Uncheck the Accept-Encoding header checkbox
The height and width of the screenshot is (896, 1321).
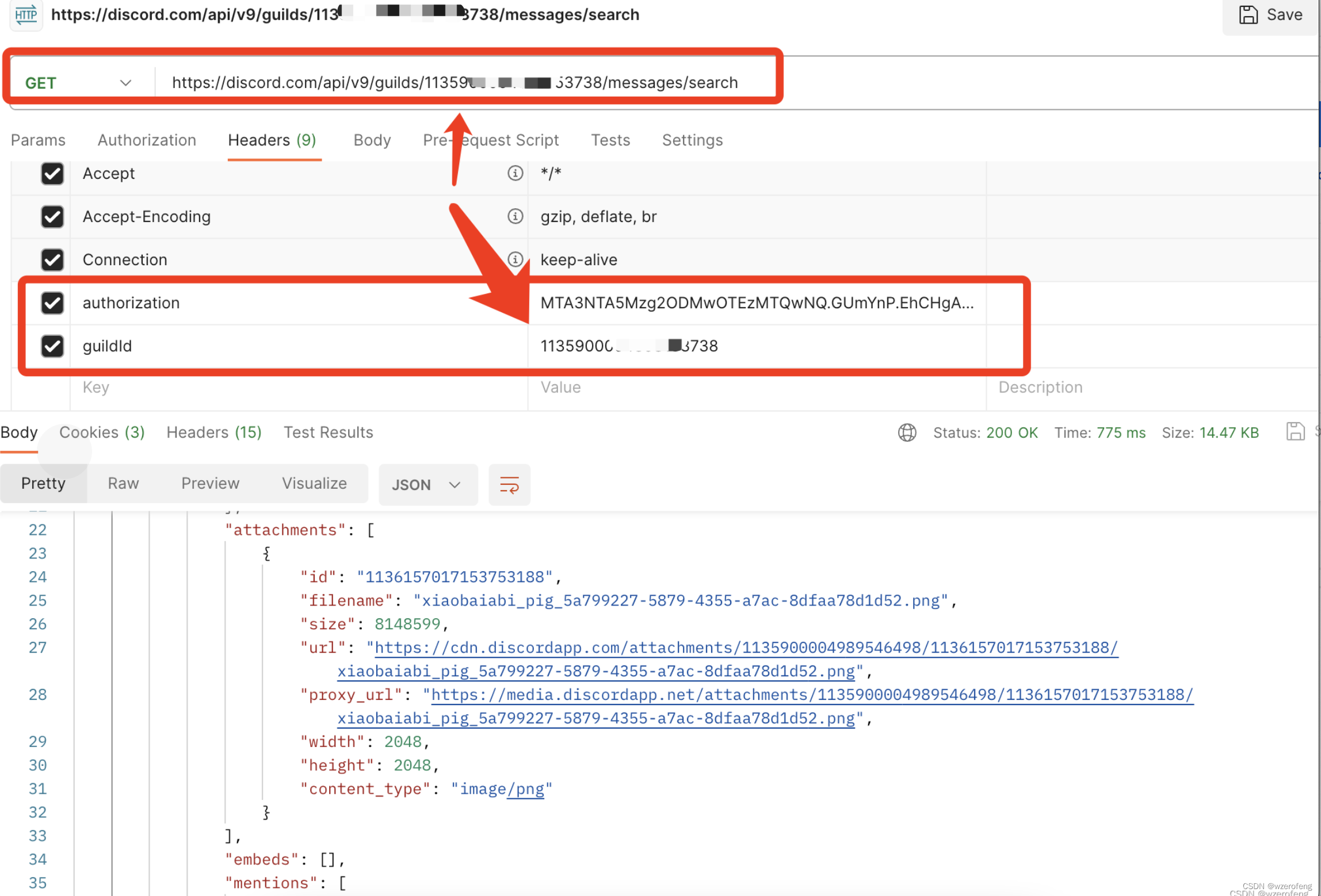(x=52, y=217)
